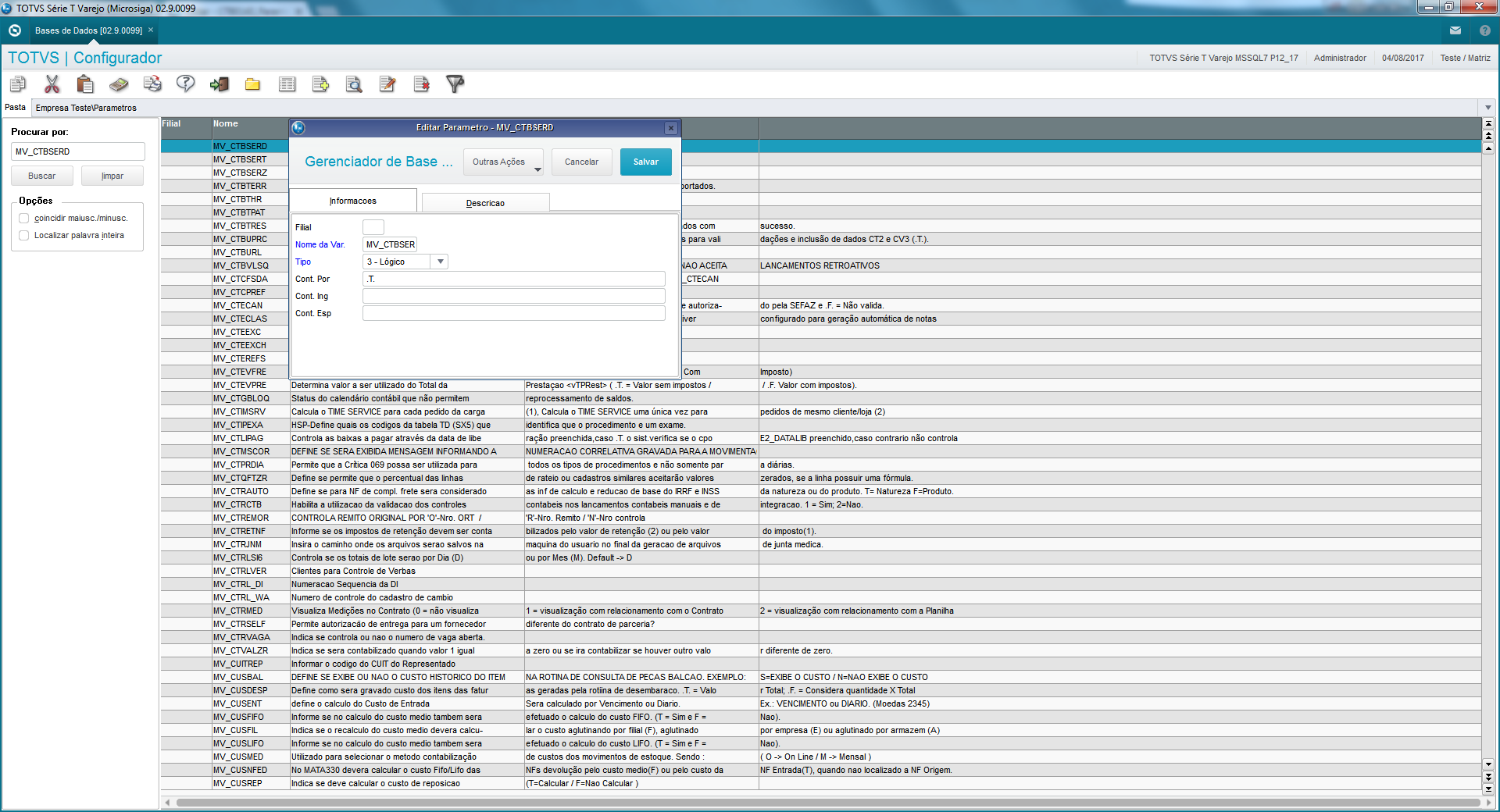The width and height of the screenshot is (1500, 812).
Task: Select the MV_CUSBAL row
Action: point(821,677)
